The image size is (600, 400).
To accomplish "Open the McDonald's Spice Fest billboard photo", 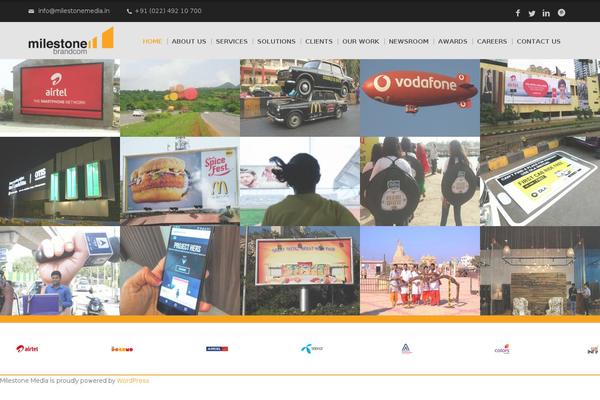I will (x=180, y=181).
